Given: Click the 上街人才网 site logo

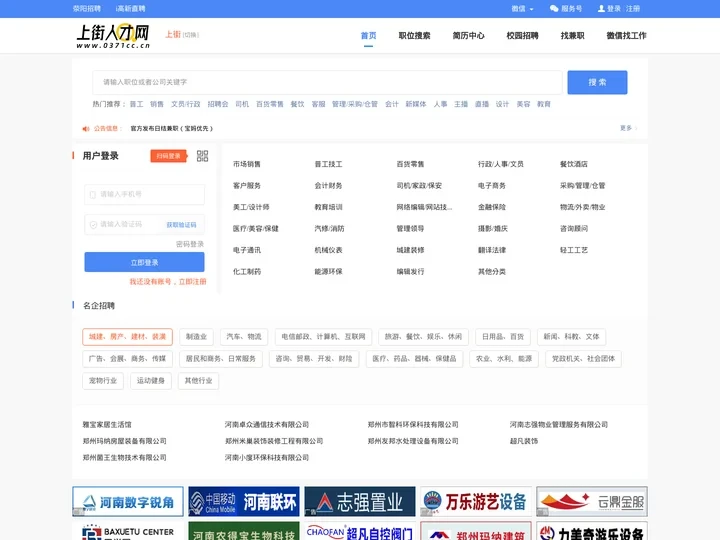Looking at the screenshot, I should (x=113, y=36).
